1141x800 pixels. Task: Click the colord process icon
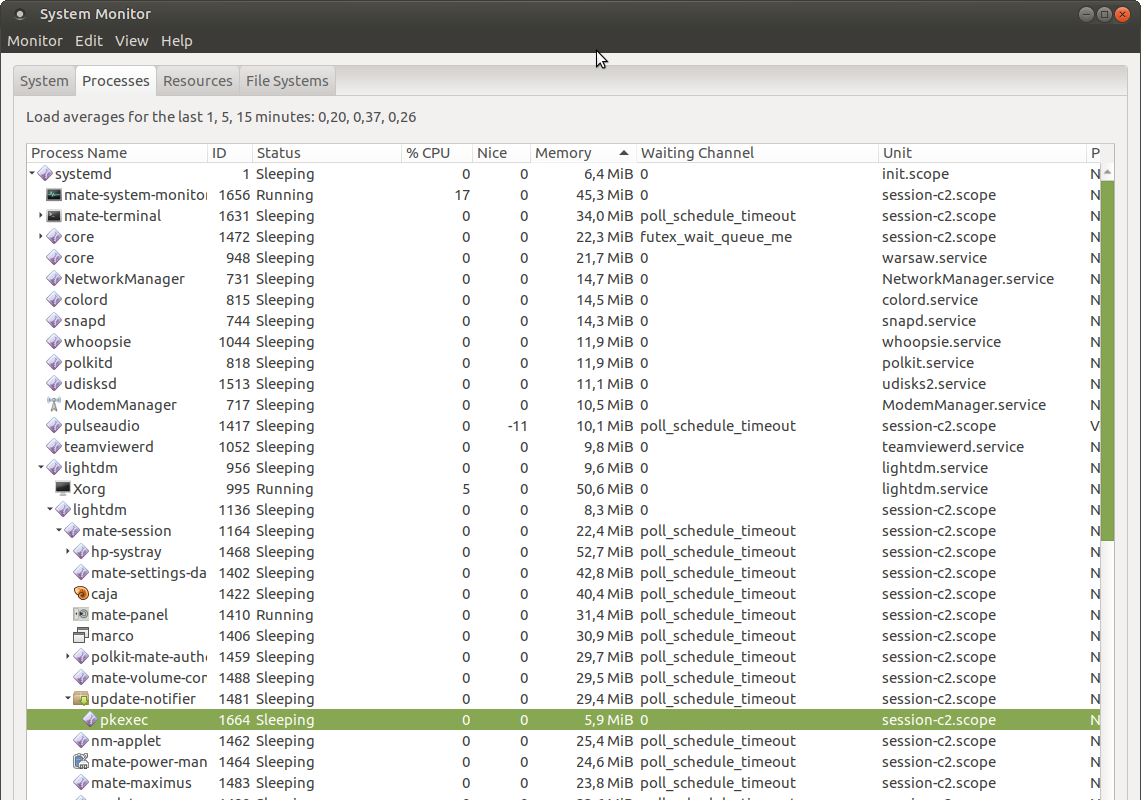[x=54, y=300]
